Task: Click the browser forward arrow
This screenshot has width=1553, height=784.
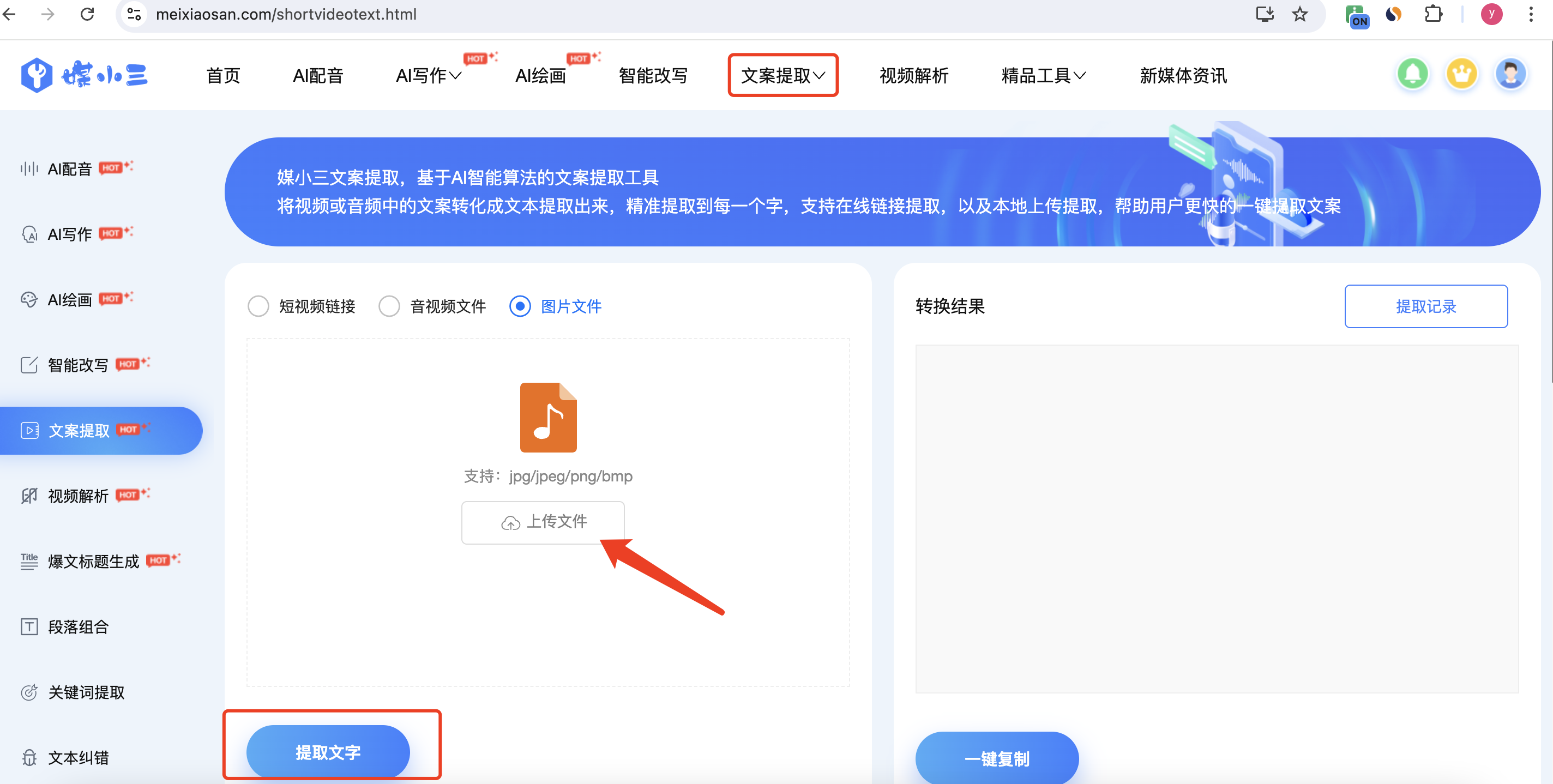Action: coord(47,14)
